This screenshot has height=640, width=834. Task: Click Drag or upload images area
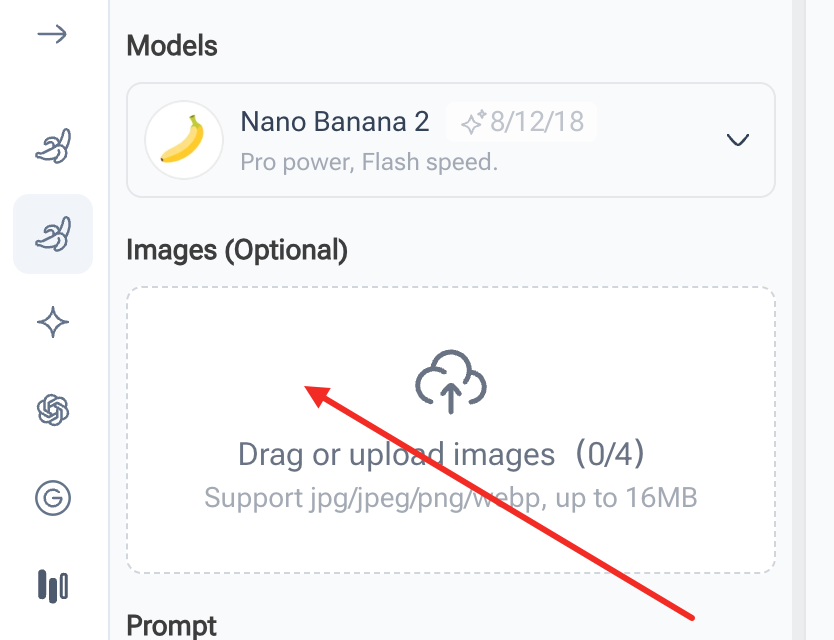coord(451,428)
